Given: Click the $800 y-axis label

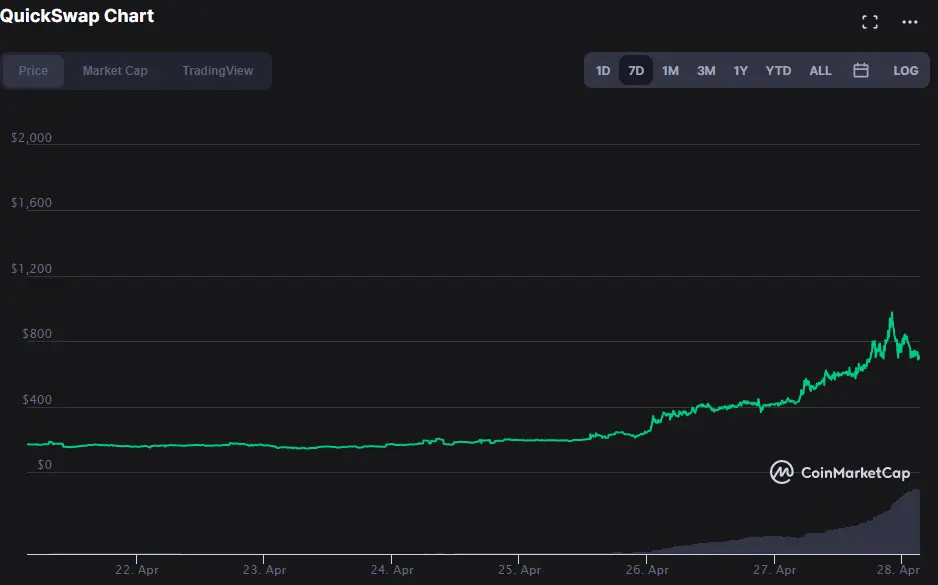Looking at the screenshot, I should (37, 334).
